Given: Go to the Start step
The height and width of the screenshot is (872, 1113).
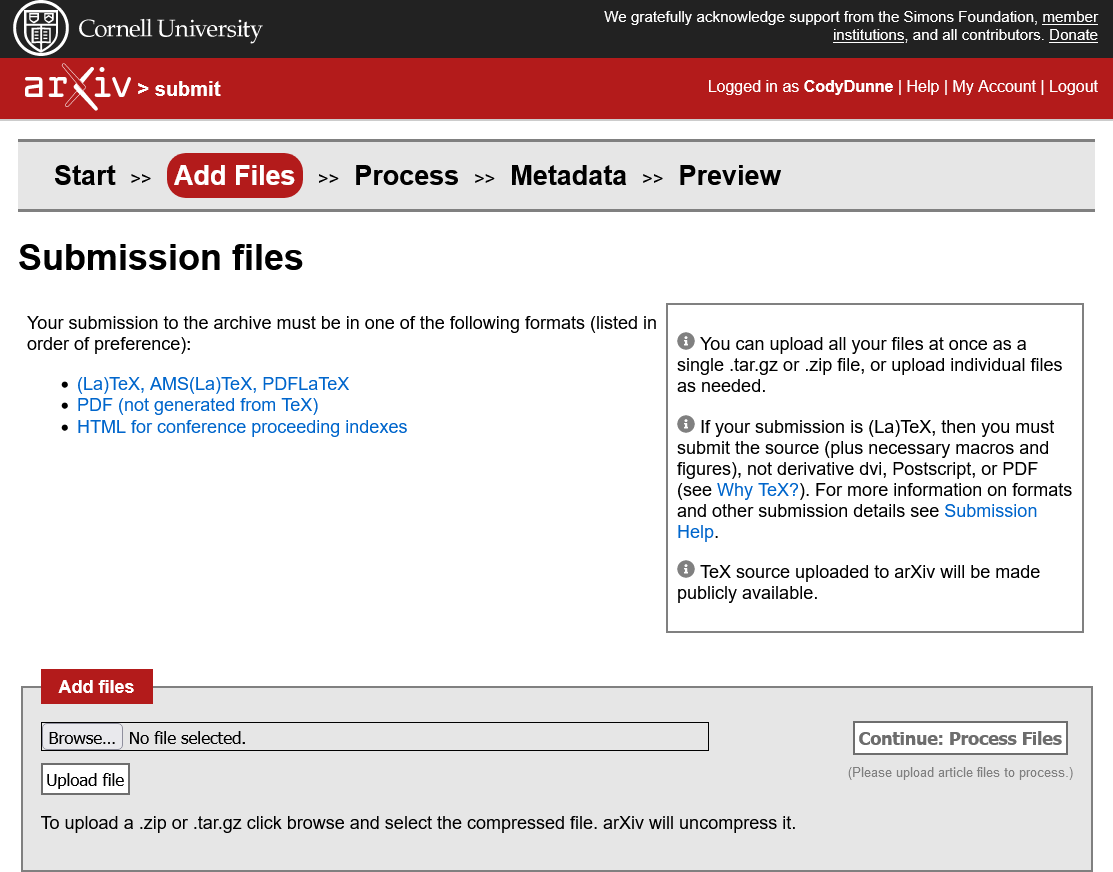Looking at the screenshot, I should point(85,176).
